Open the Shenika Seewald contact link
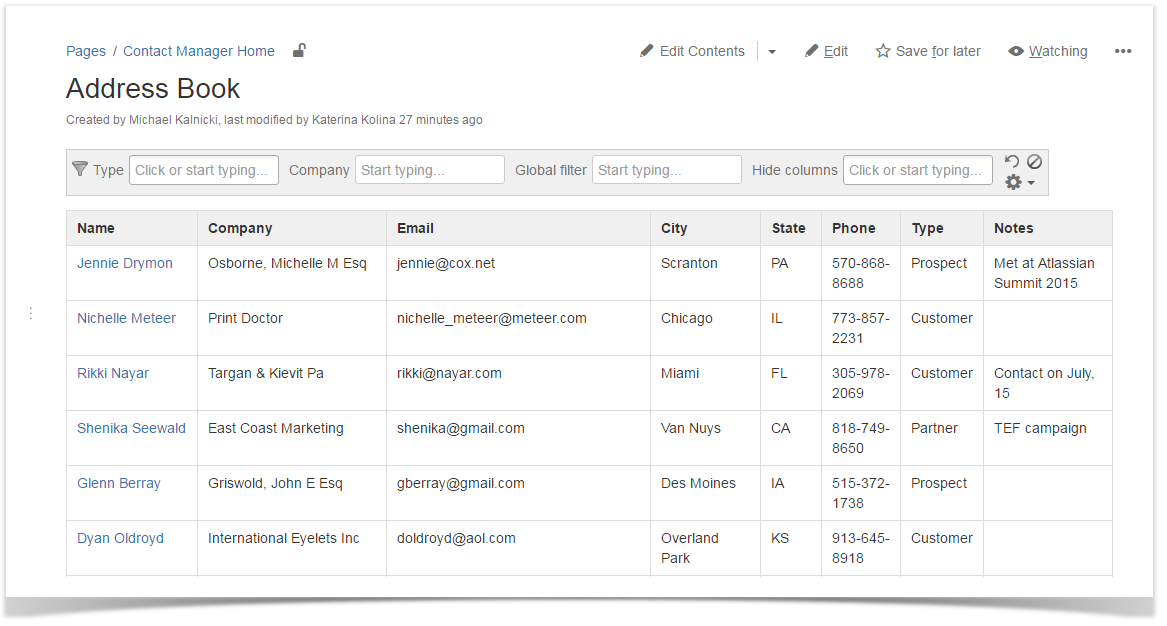 [132, 428]
